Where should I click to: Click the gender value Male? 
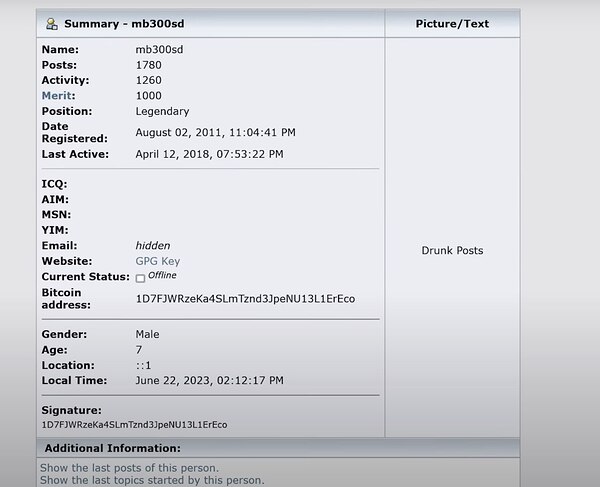147,334
